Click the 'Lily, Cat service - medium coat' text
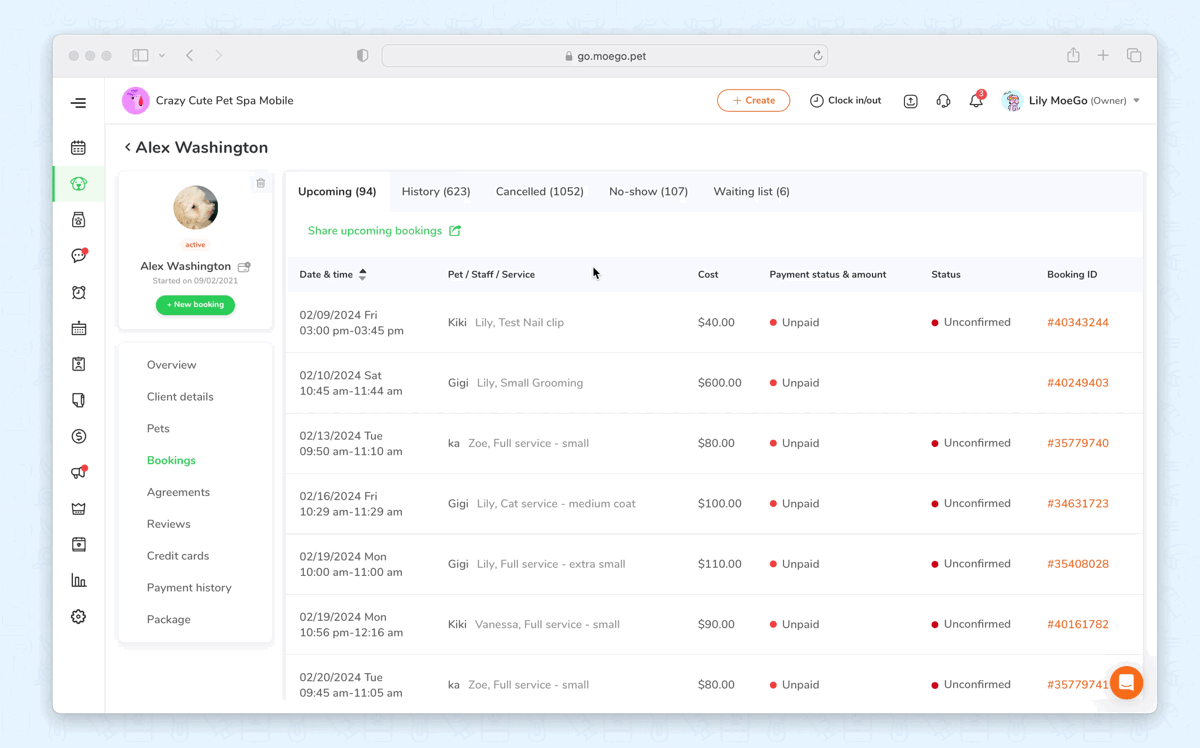 tap(556, 504)
